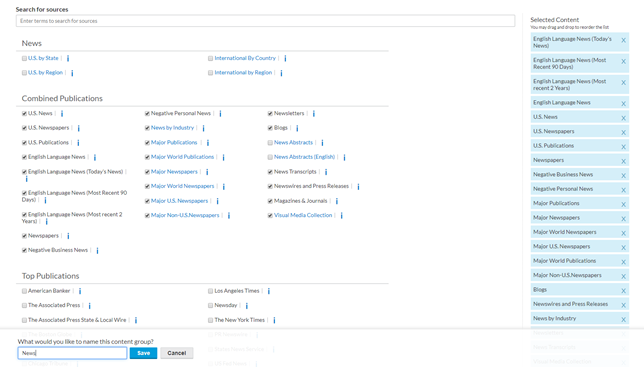
Task: Select Newswires and Press Releases in Selected Content
Action: pos(580,304)
